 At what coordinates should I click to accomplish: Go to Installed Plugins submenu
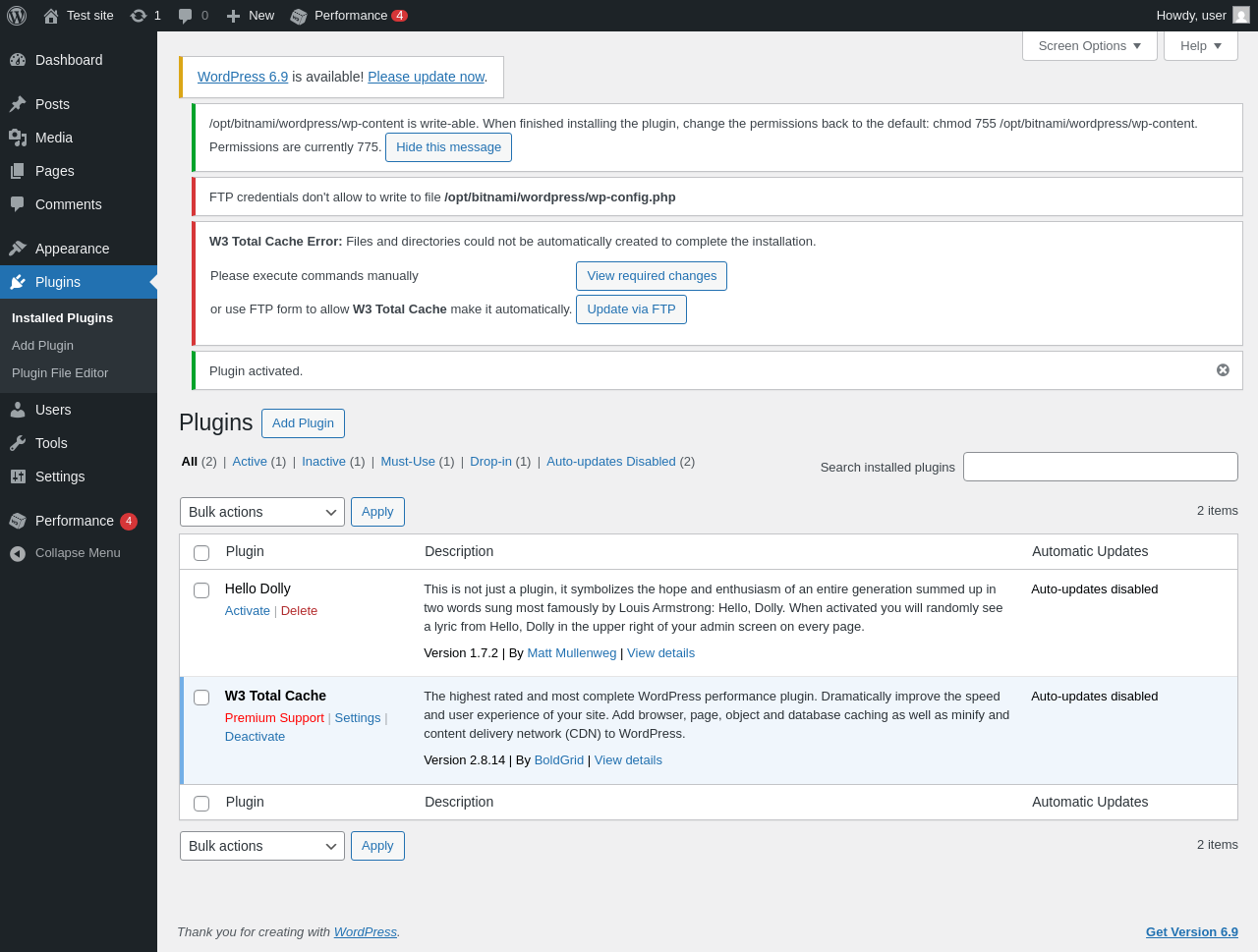point(62,318)
